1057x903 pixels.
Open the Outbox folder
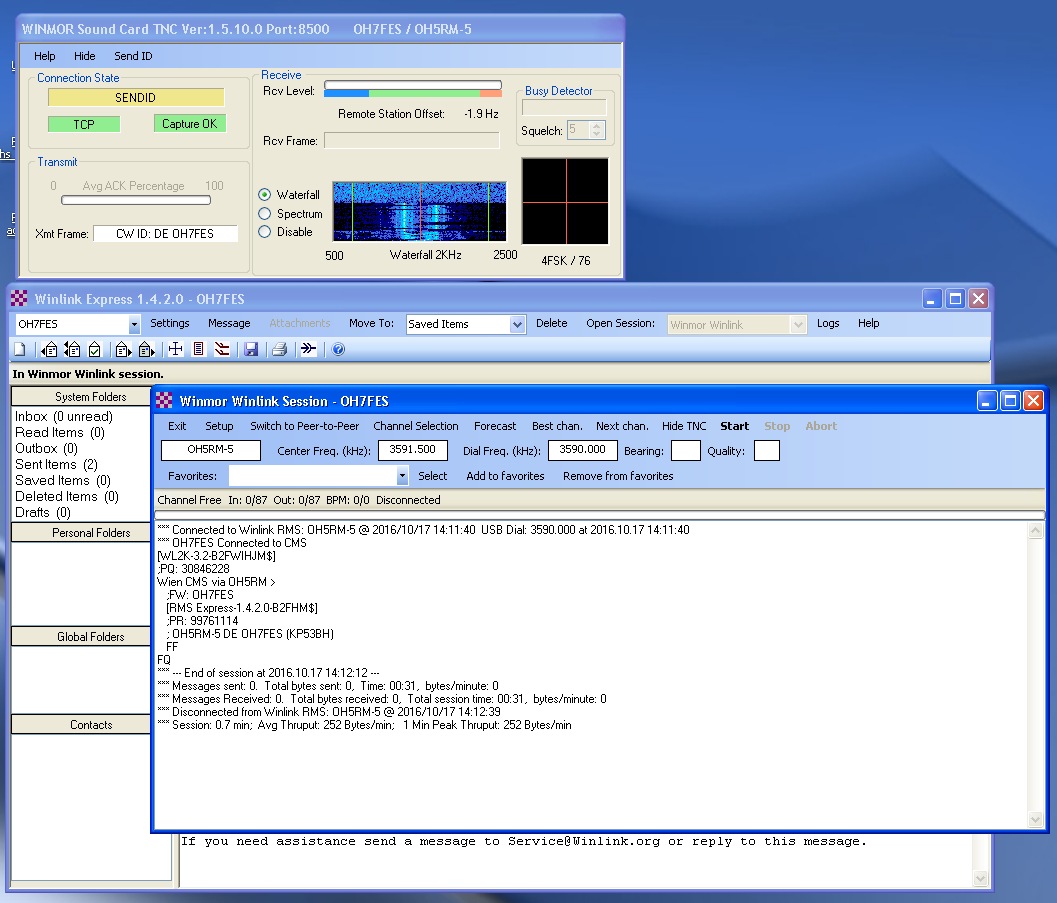click(x=47, y=449)
